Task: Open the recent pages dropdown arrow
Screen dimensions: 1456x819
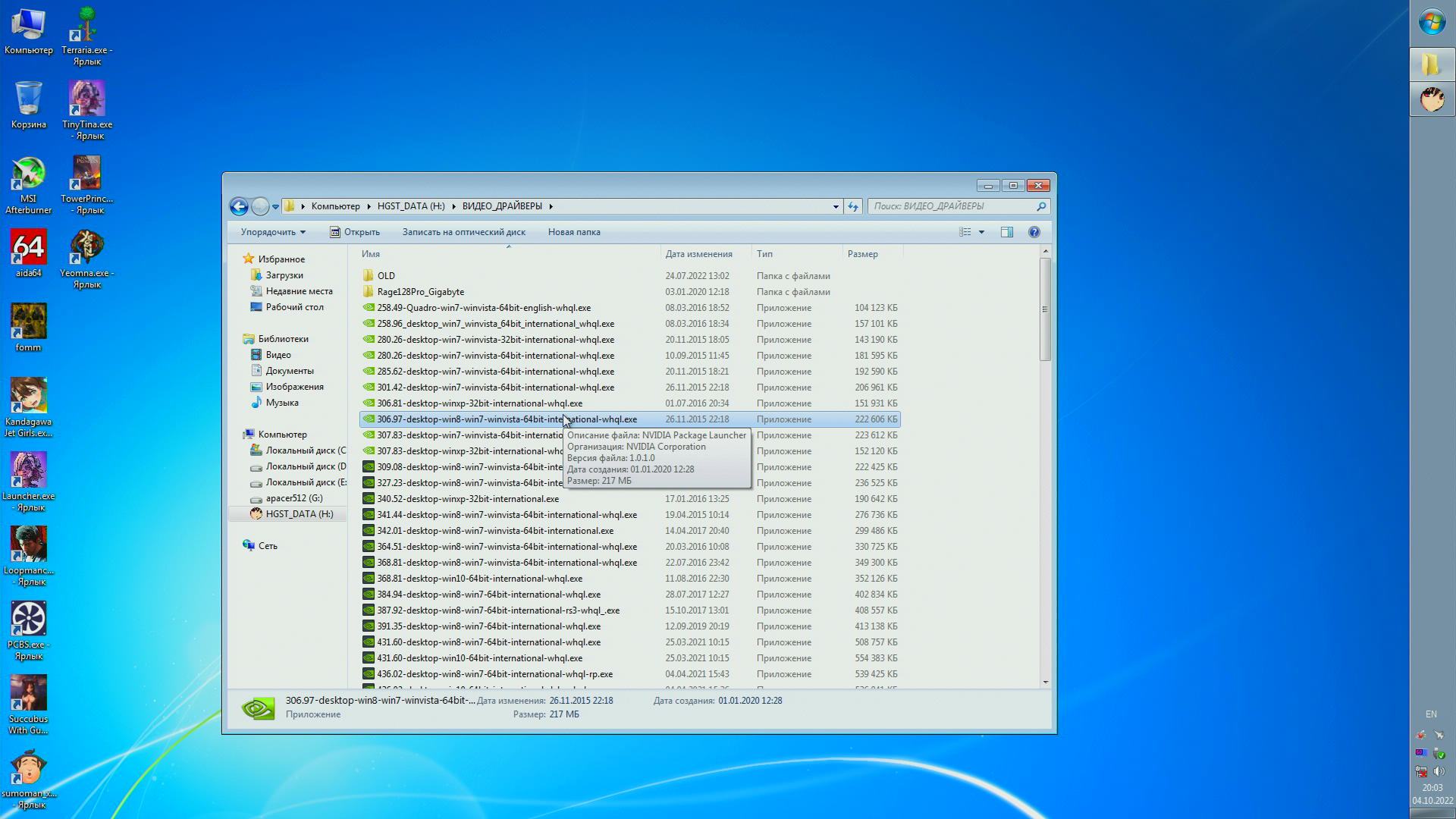Action: (275, 206)
